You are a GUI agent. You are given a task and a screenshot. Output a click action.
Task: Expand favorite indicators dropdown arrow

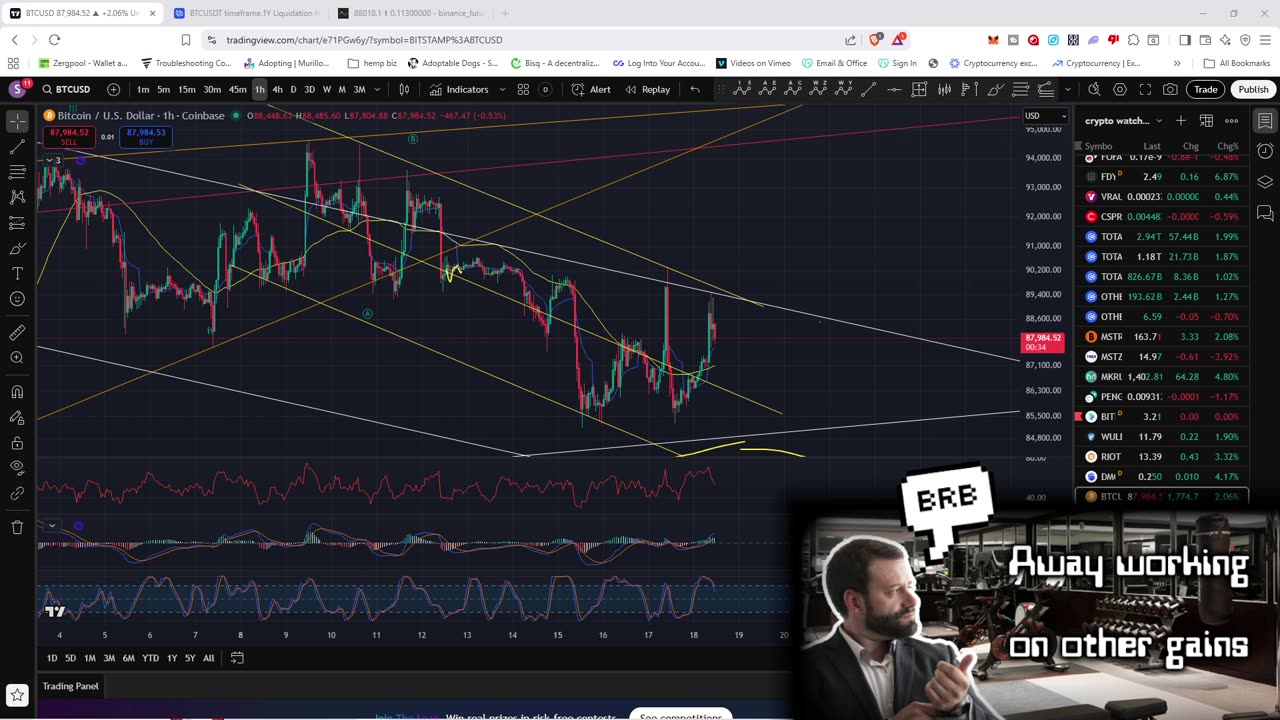(x=502, y=89)
